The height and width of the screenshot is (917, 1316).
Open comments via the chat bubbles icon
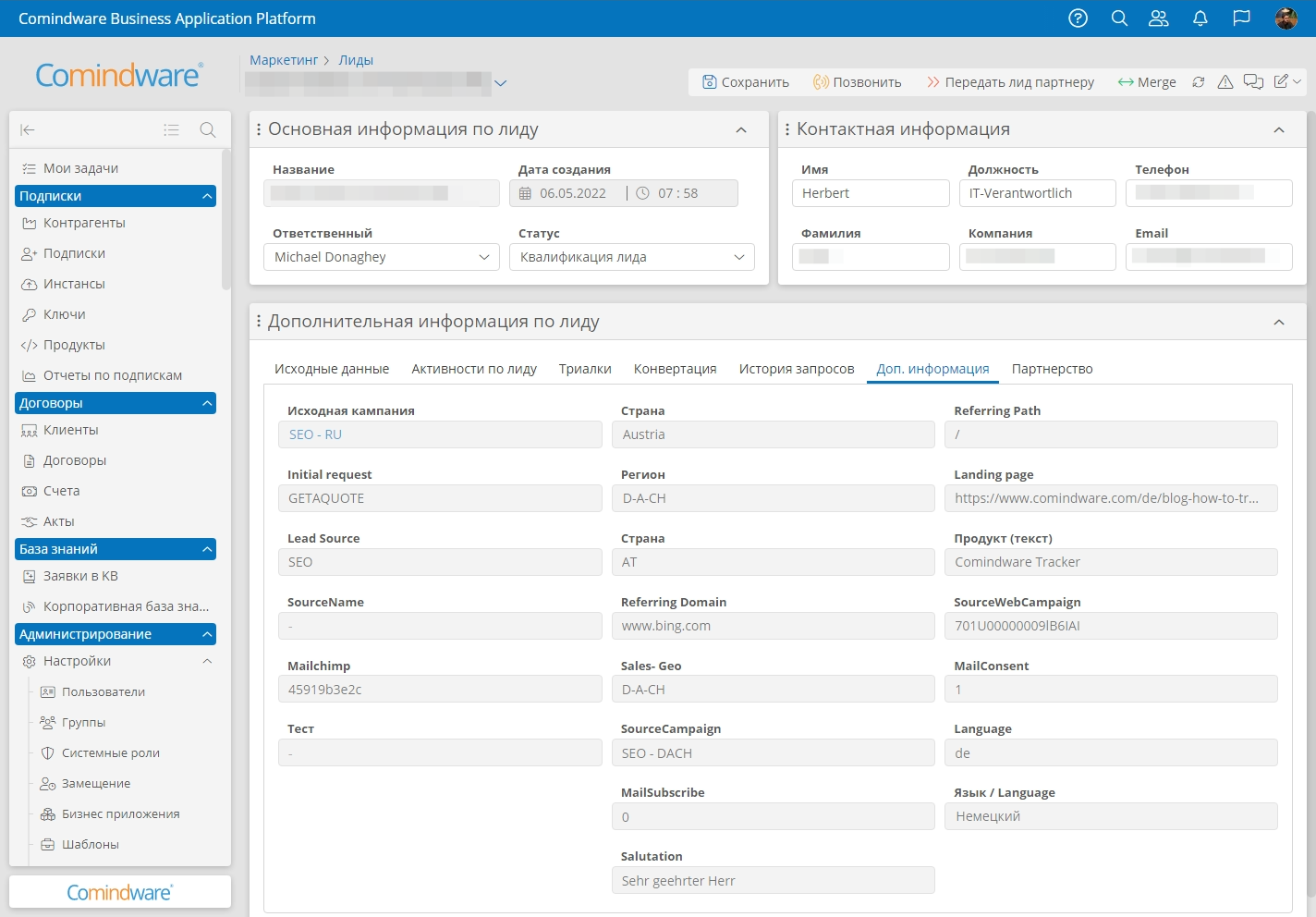point(1253,81)
